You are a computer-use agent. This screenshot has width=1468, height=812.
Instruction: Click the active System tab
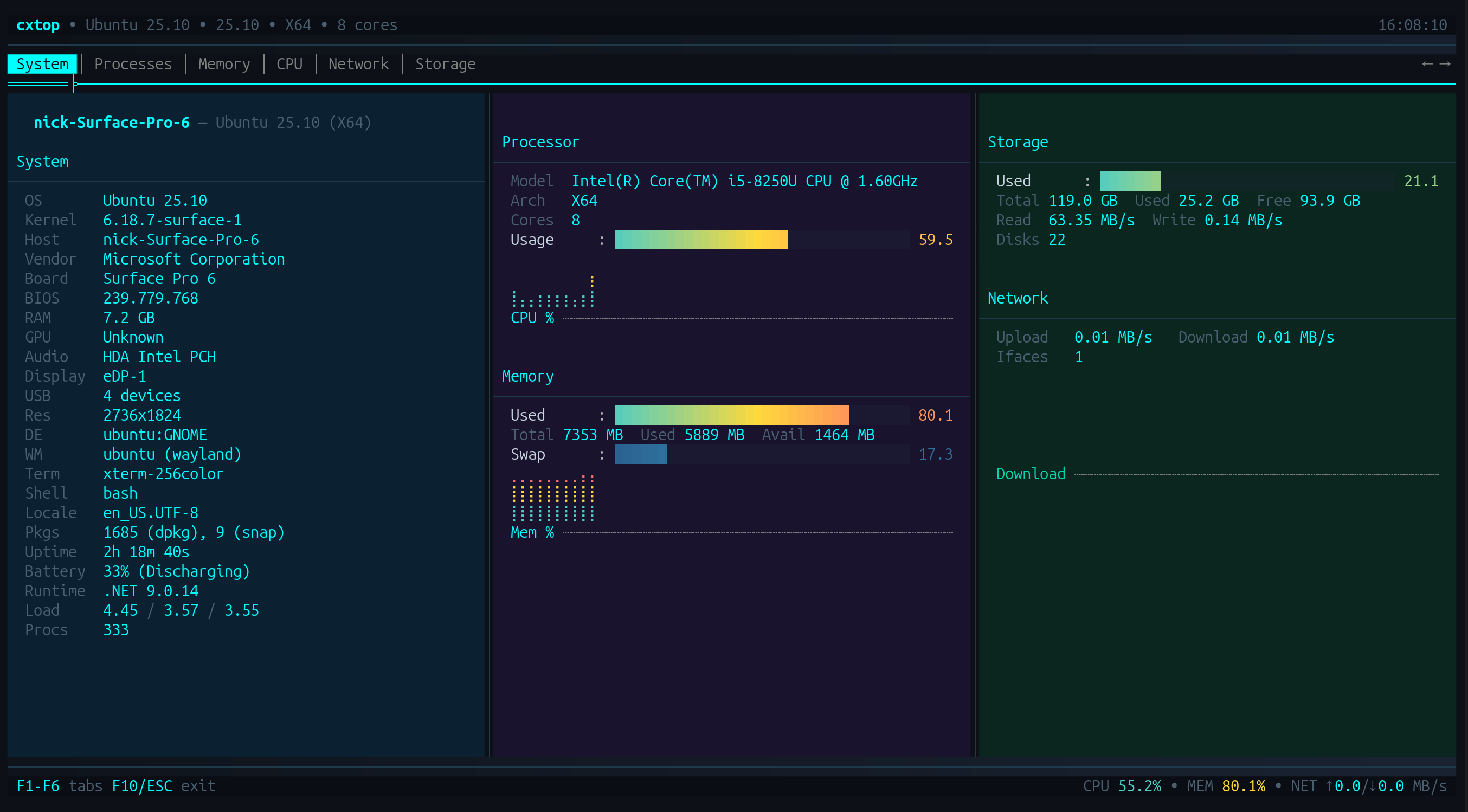tap(42, 64)
